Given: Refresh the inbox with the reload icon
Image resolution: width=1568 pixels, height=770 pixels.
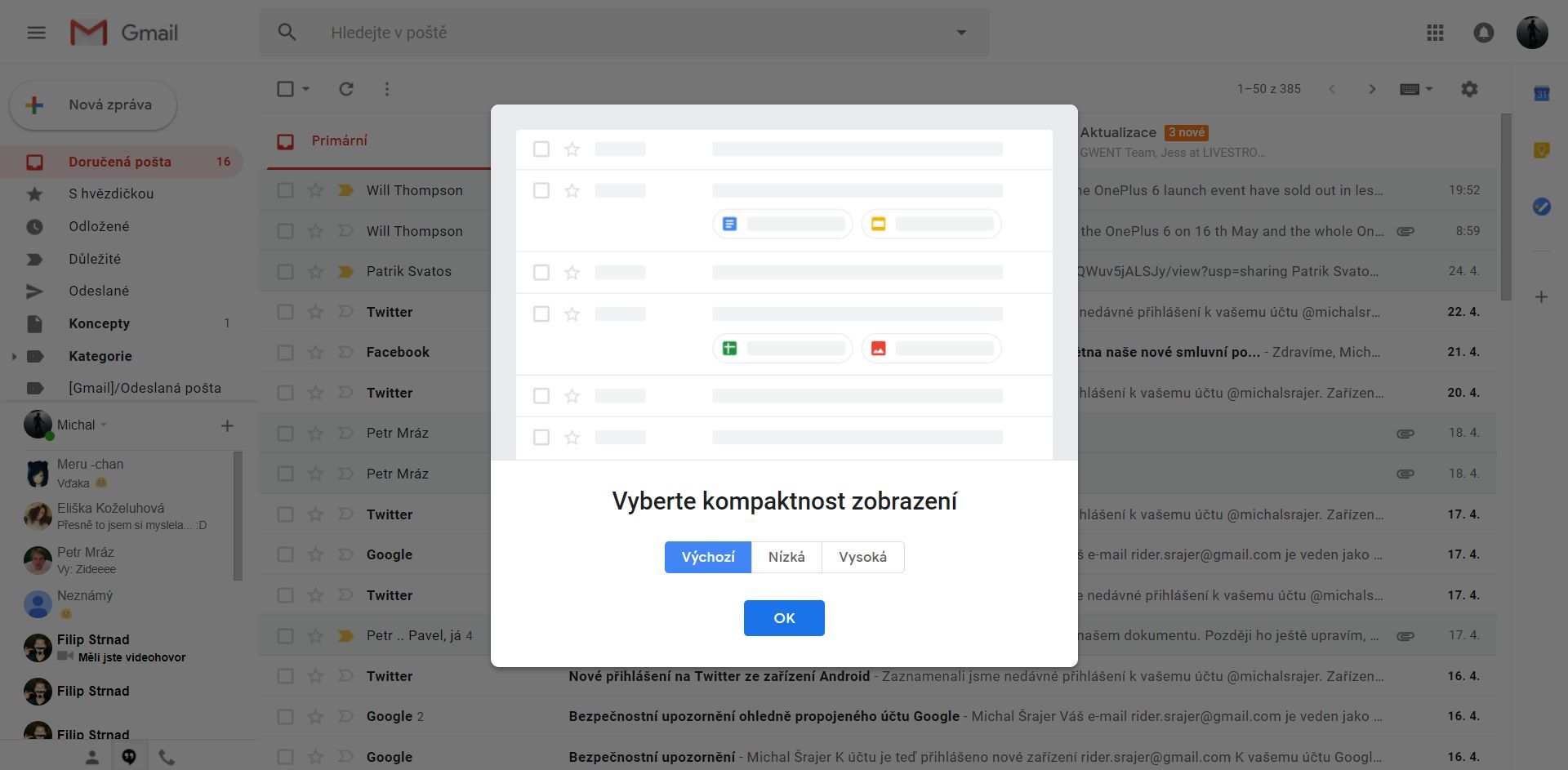Looking at the screenshot, I should coord(346,89).
